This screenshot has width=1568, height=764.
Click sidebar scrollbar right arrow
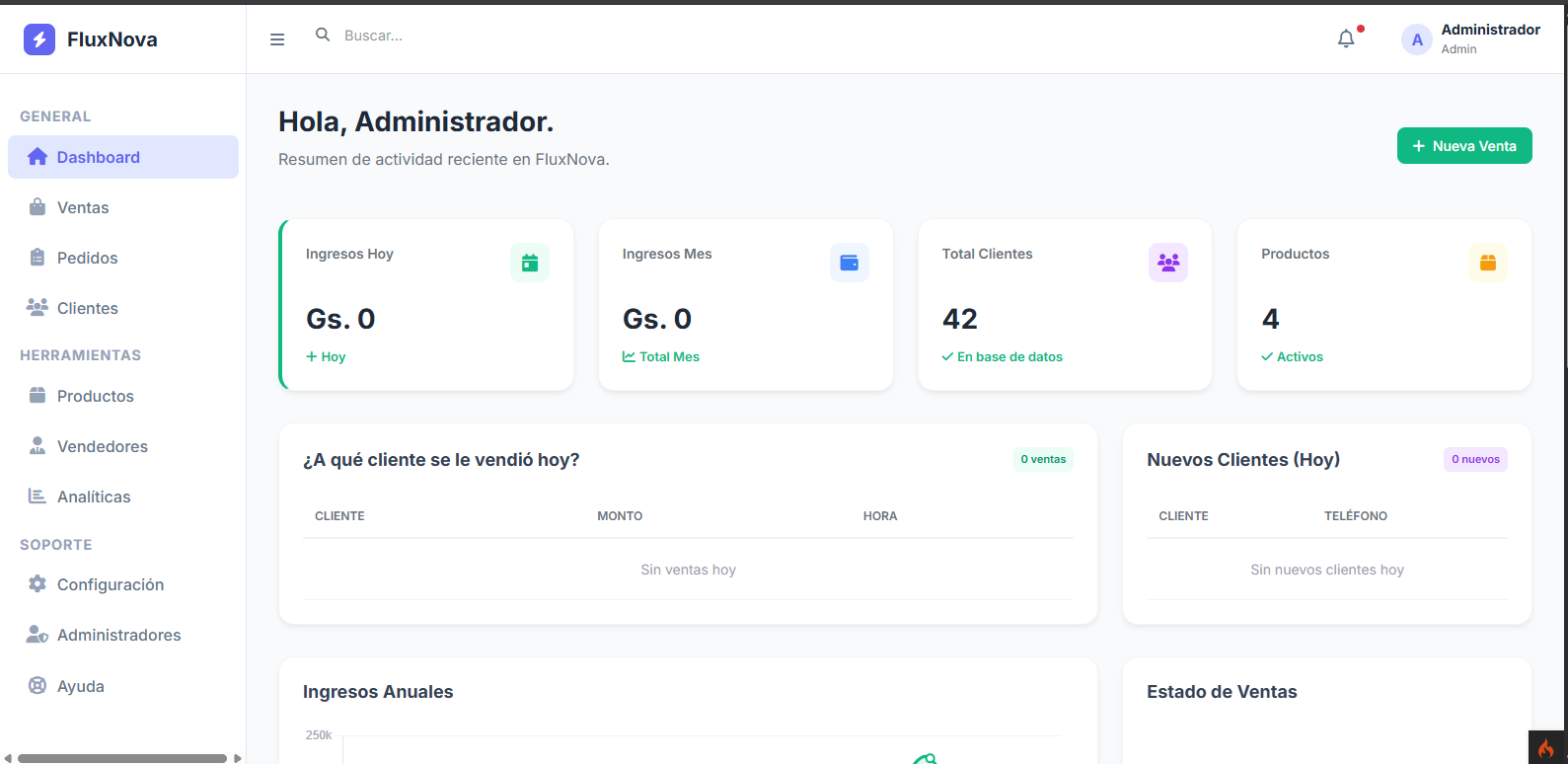pyautogui.click(x=238, y=758)
